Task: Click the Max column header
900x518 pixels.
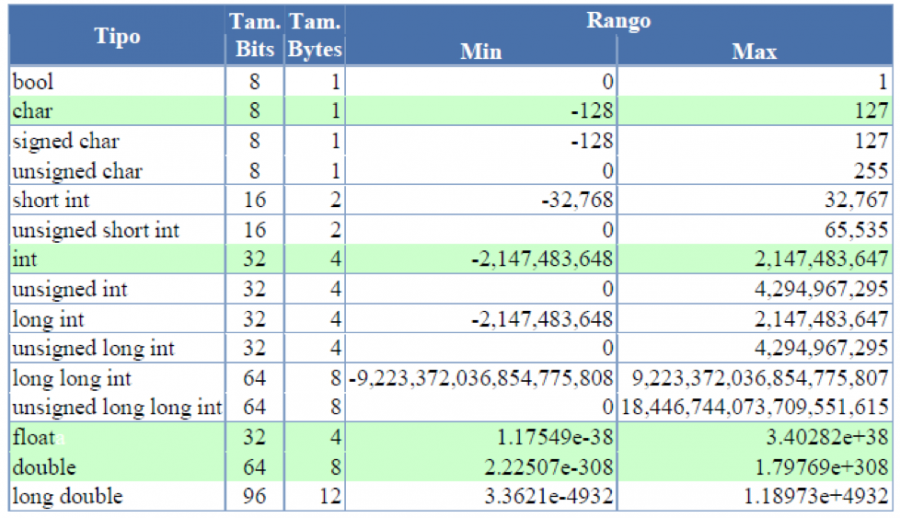Action: pos(754,51)
